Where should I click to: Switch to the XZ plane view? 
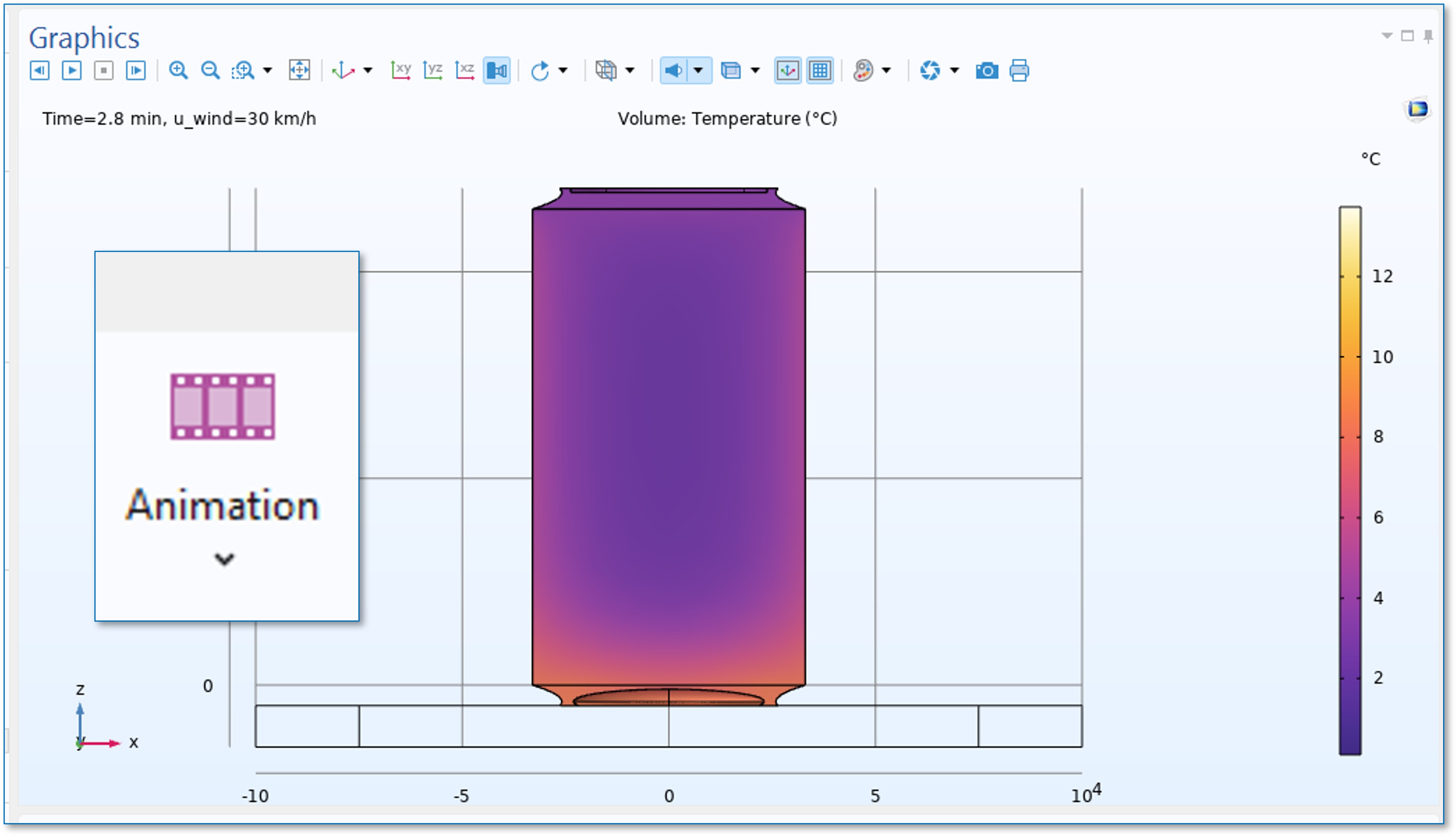point(465,71)
